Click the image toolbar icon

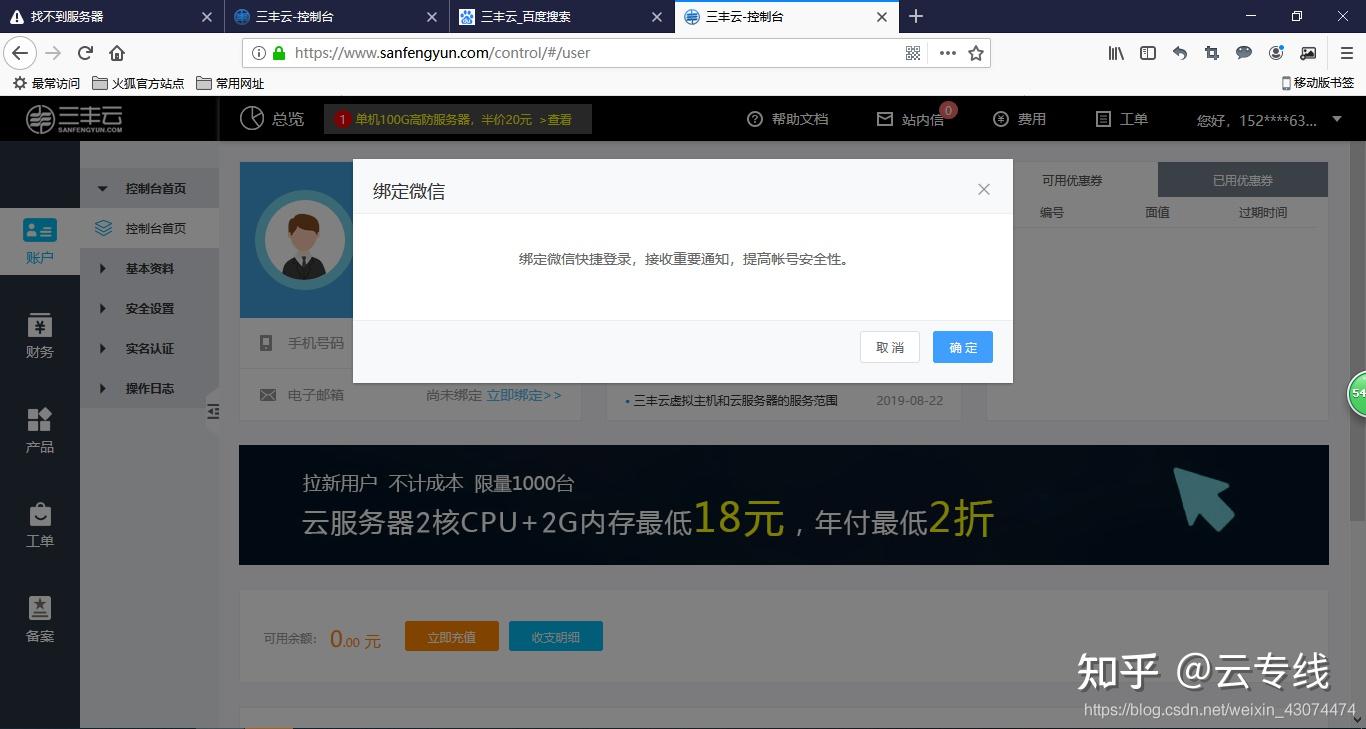coord(1308,53)
